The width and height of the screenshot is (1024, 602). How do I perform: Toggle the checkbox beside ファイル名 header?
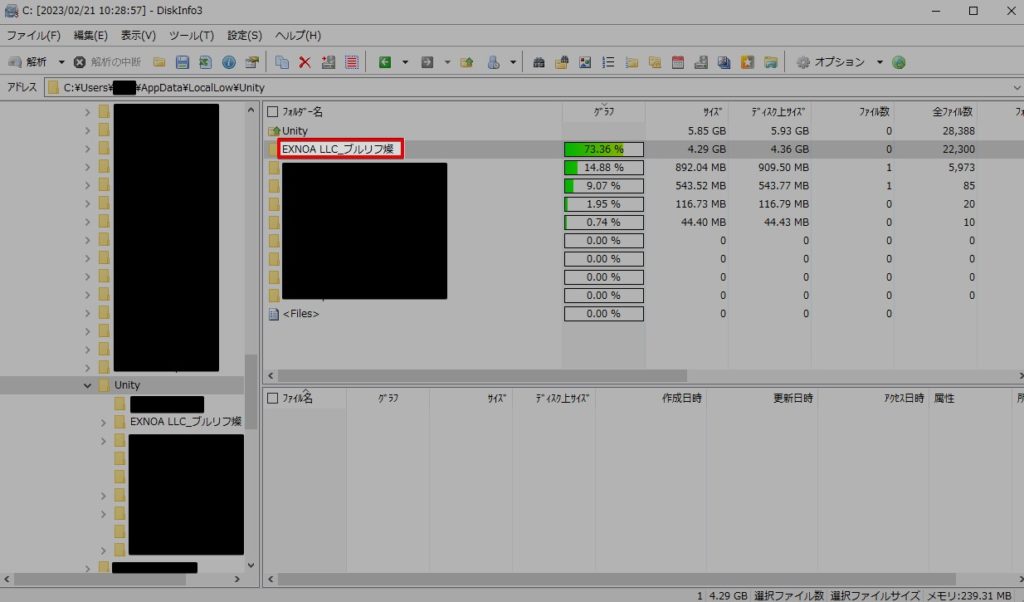point(272,398)
